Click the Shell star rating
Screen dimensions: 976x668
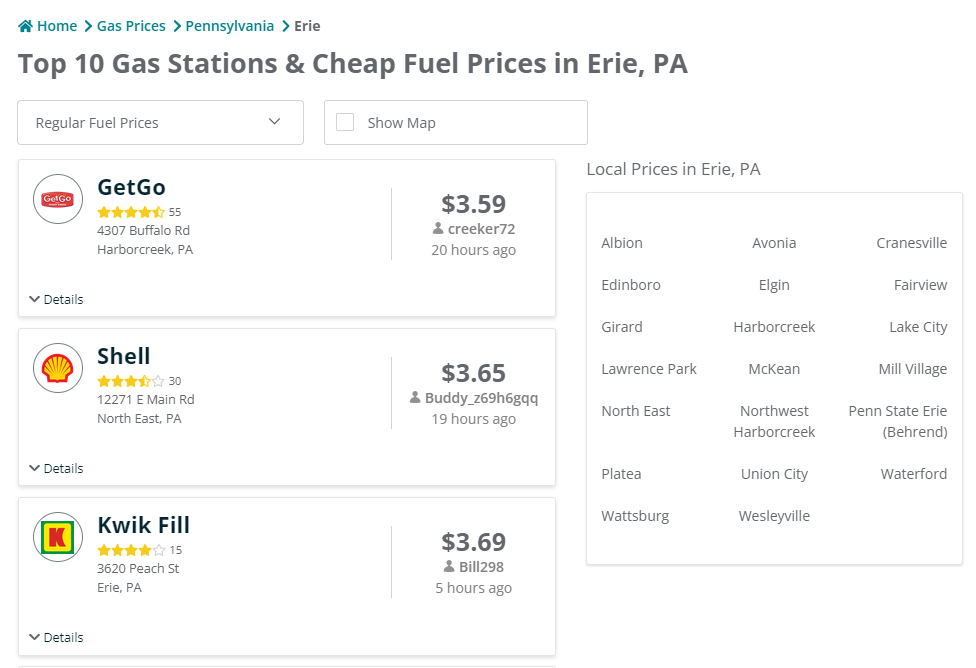(131, 381)
